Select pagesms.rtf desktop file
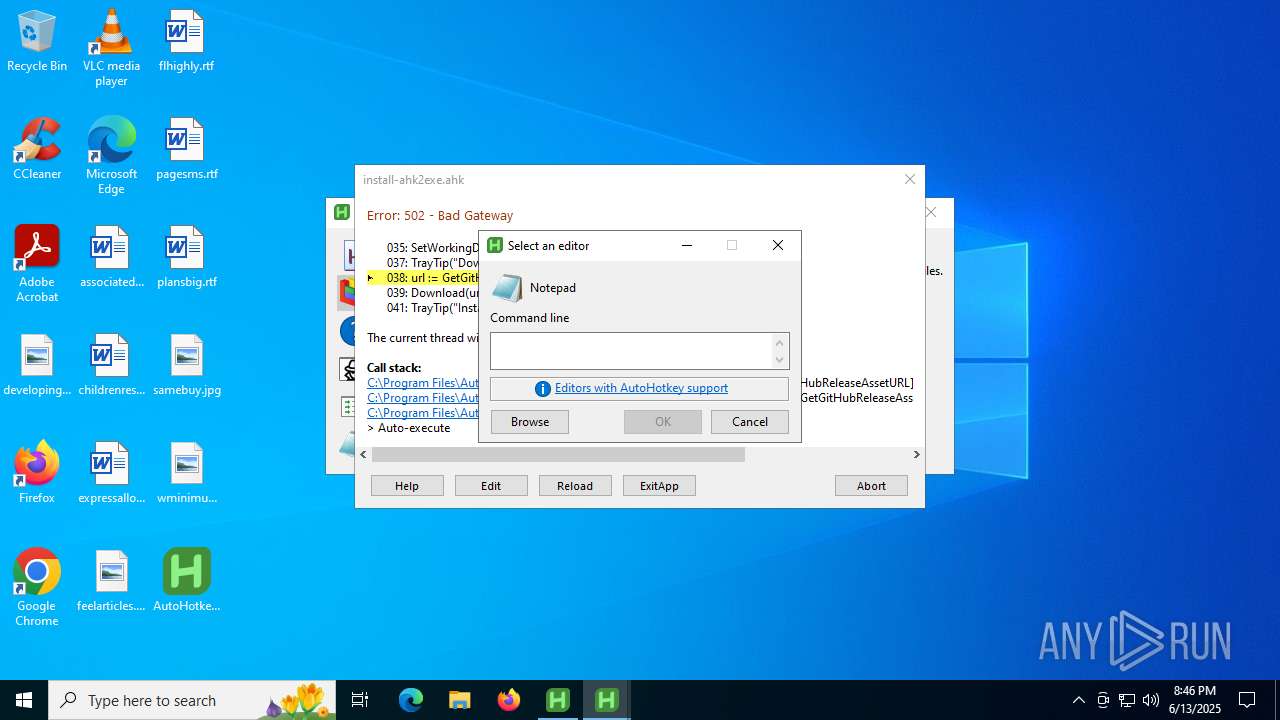Screen dimensions: 1280x720 (186, 149)
